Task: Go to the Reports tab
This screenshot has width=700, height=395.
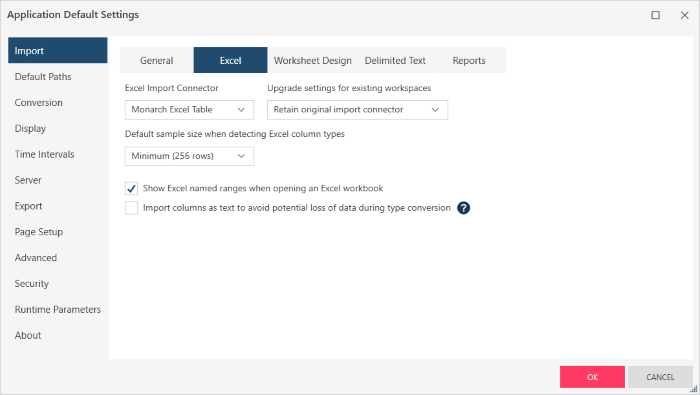Action: pyautogui.click(x=469, y=60)
